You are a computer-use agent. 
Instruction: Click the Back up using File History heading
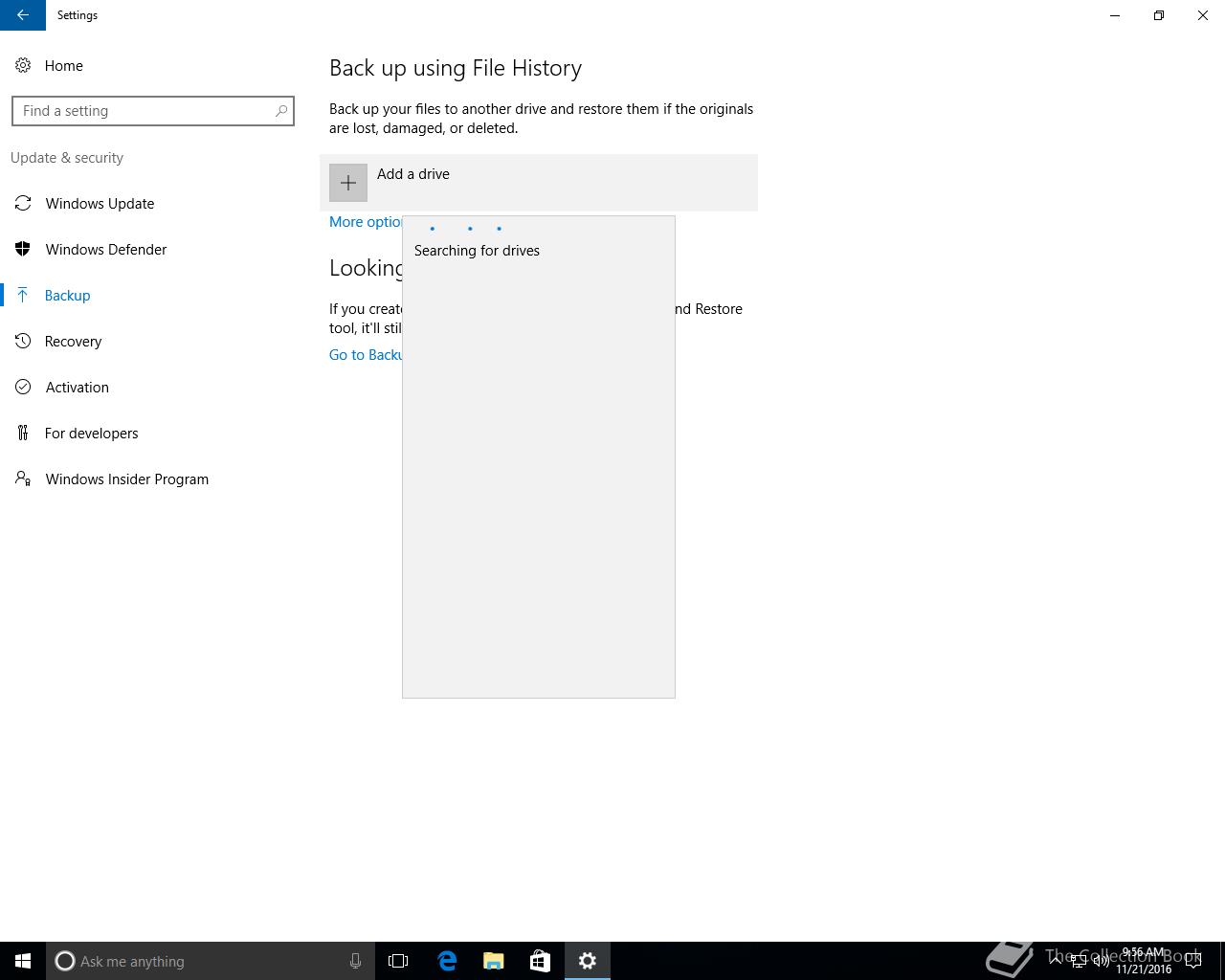coord(456,68)
